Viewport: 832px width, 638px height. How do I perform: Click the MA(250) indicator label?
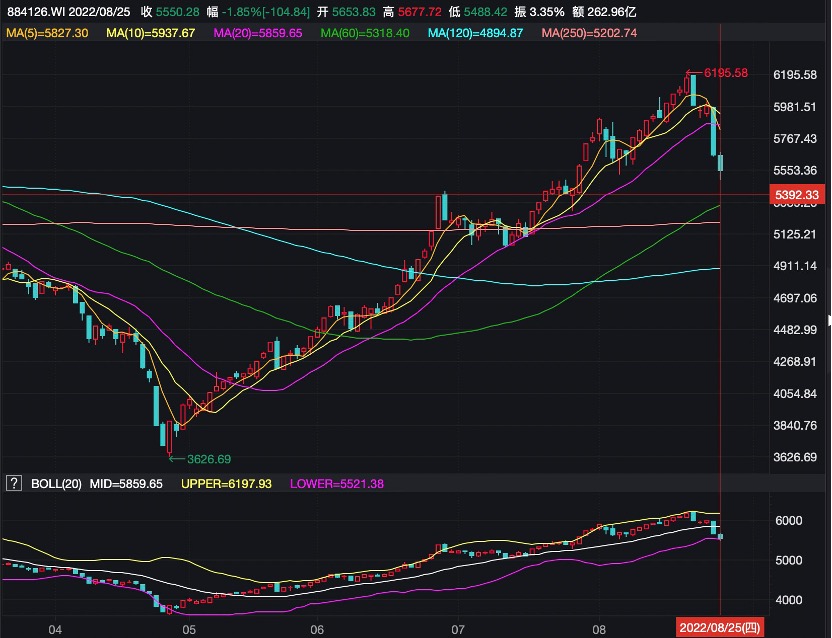[589, 33]
